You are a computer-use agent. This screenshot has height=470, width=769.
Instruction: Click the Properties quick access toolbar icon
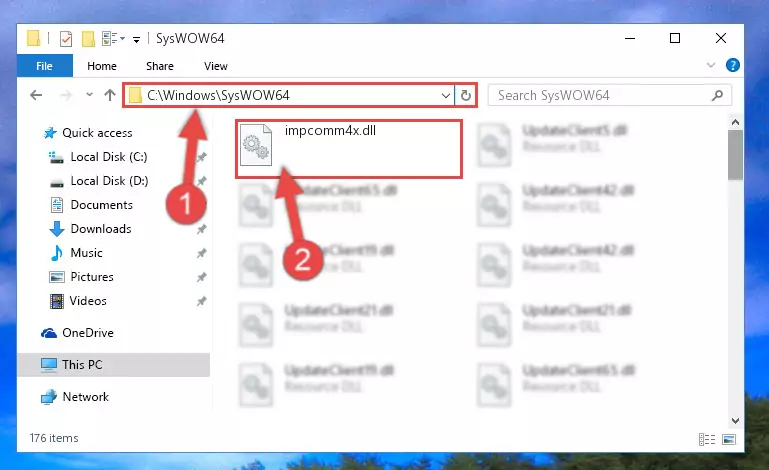coord(66,38)
